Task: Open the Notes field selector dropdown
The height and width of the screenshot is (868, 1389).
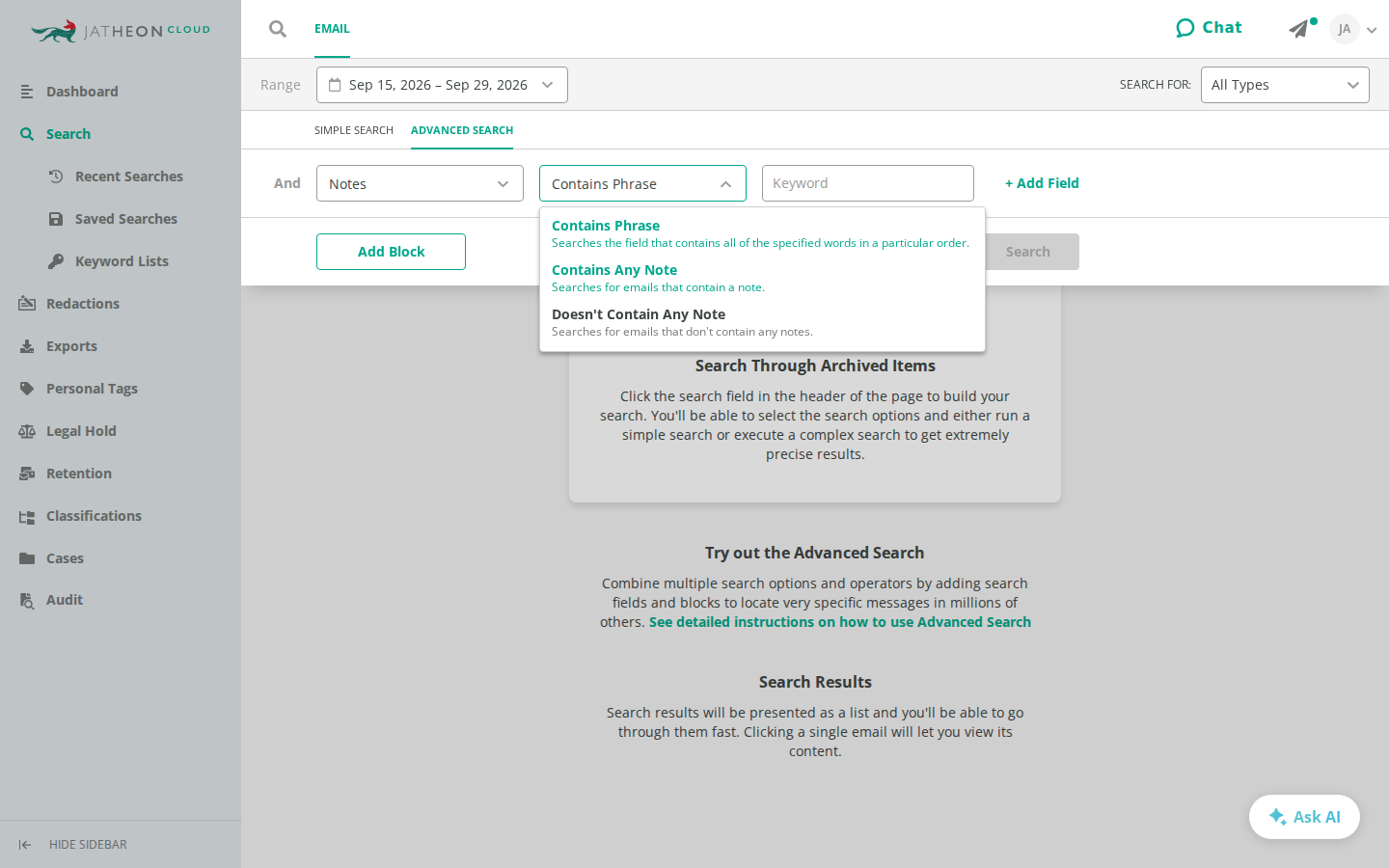Action: pyautogui.click(x=420, y=183)
